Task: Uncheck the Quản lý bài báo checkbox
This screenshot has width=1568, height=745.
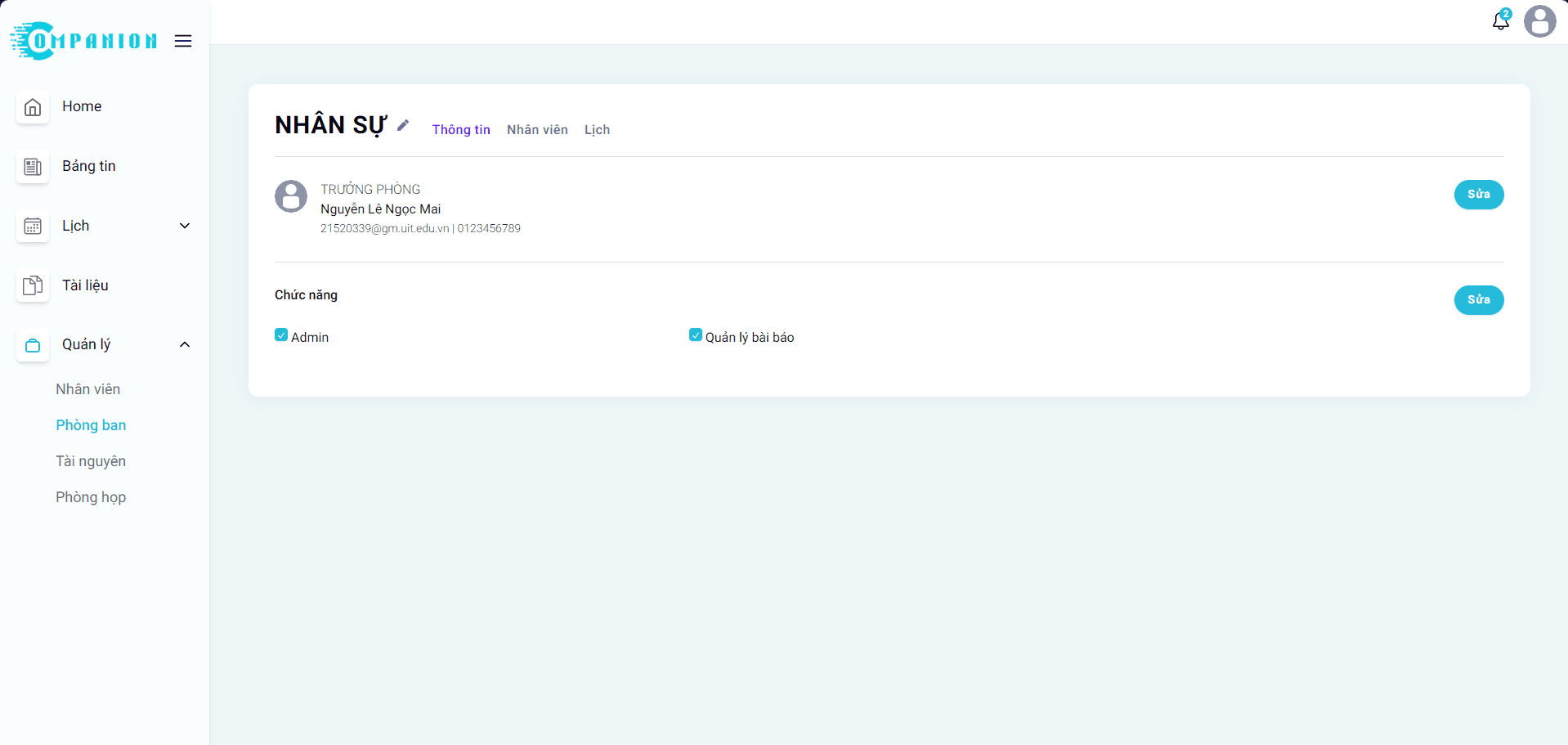Action: pos(696,335)
